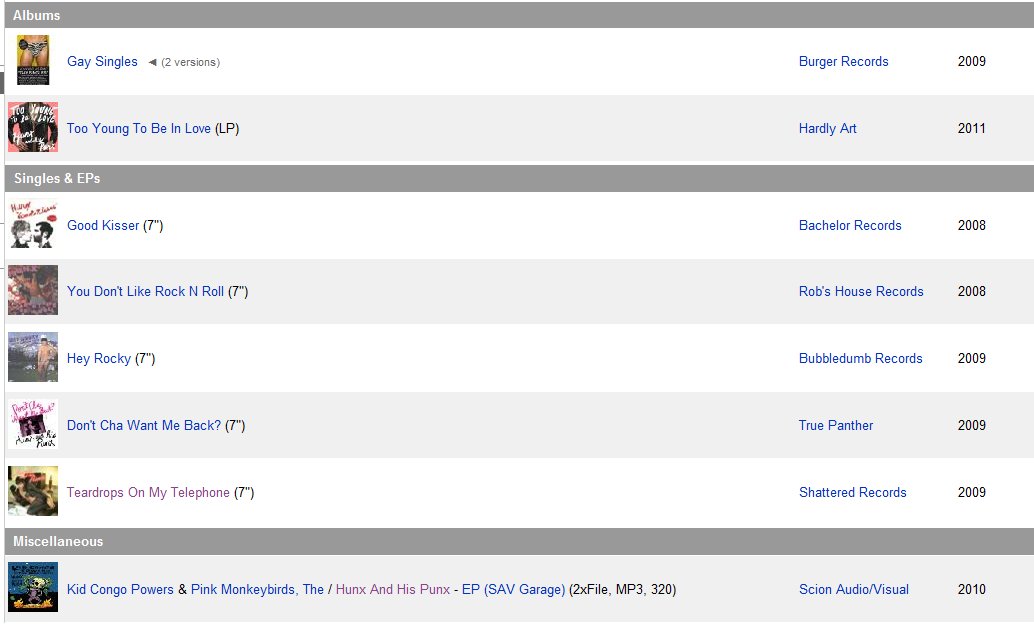Open the True Panther label link
1034x624 pixels.
(x=835, y=425)
